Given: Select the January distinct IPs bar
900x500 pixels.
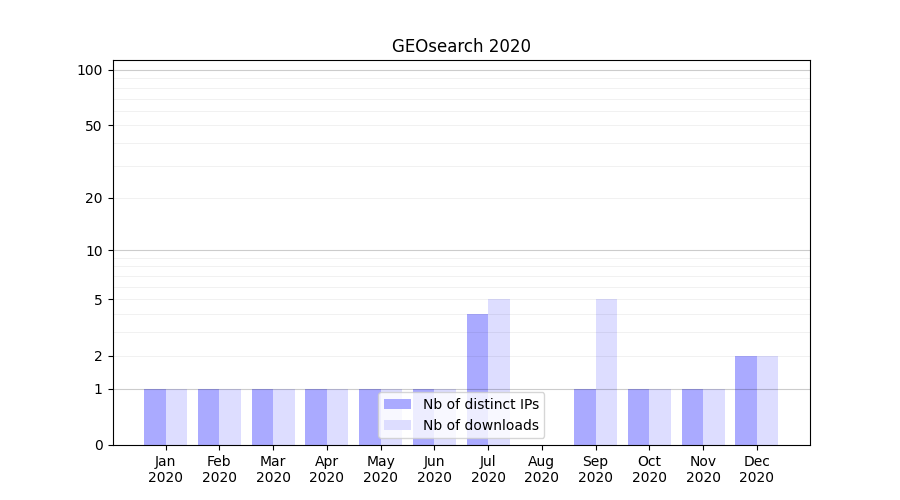Looking at the screenshot, I should [155, 417].
